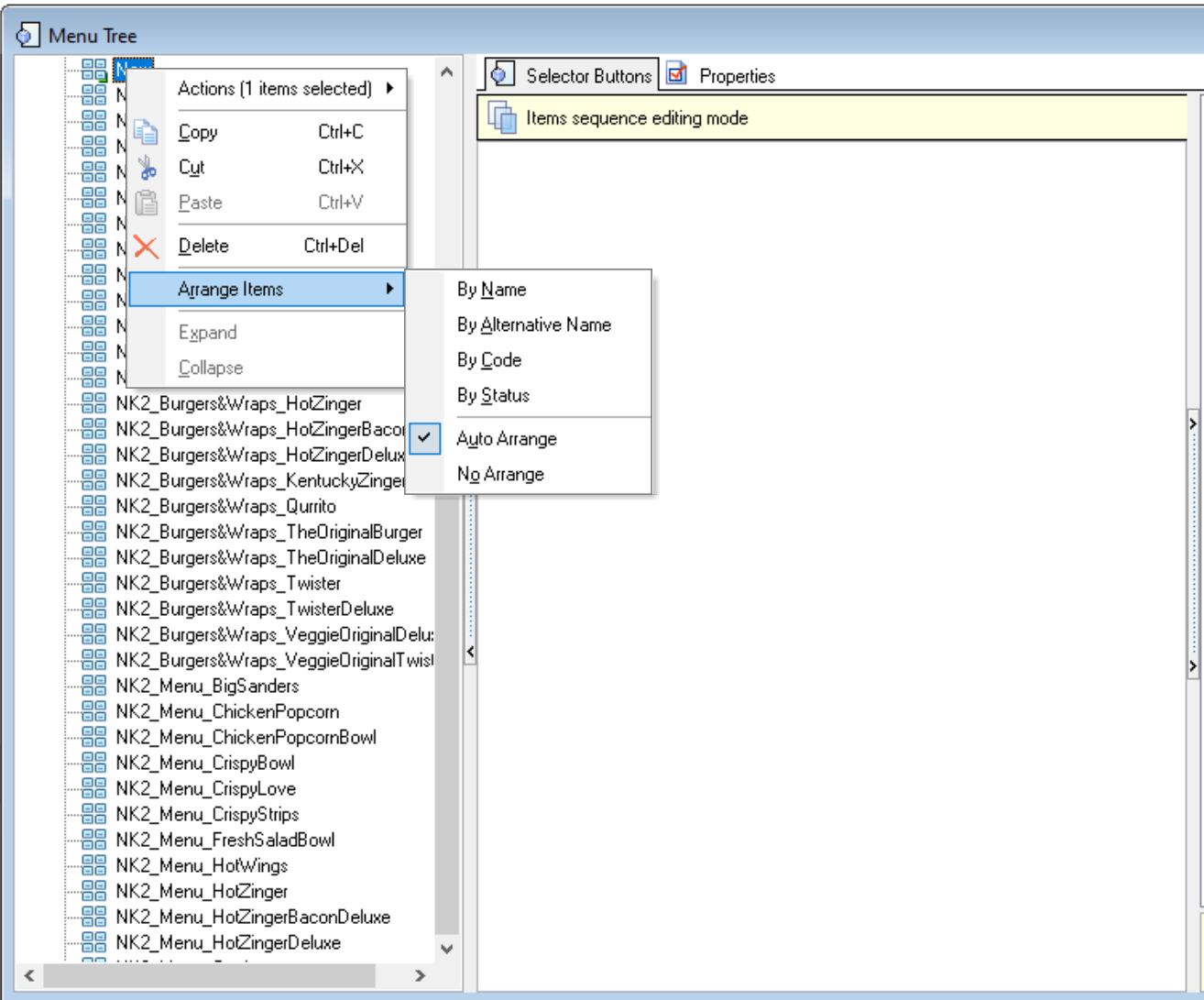Click the horizontal scrollbar right arrow
The width and height of the screenshot is (1204, 1000).
(420, 975)
